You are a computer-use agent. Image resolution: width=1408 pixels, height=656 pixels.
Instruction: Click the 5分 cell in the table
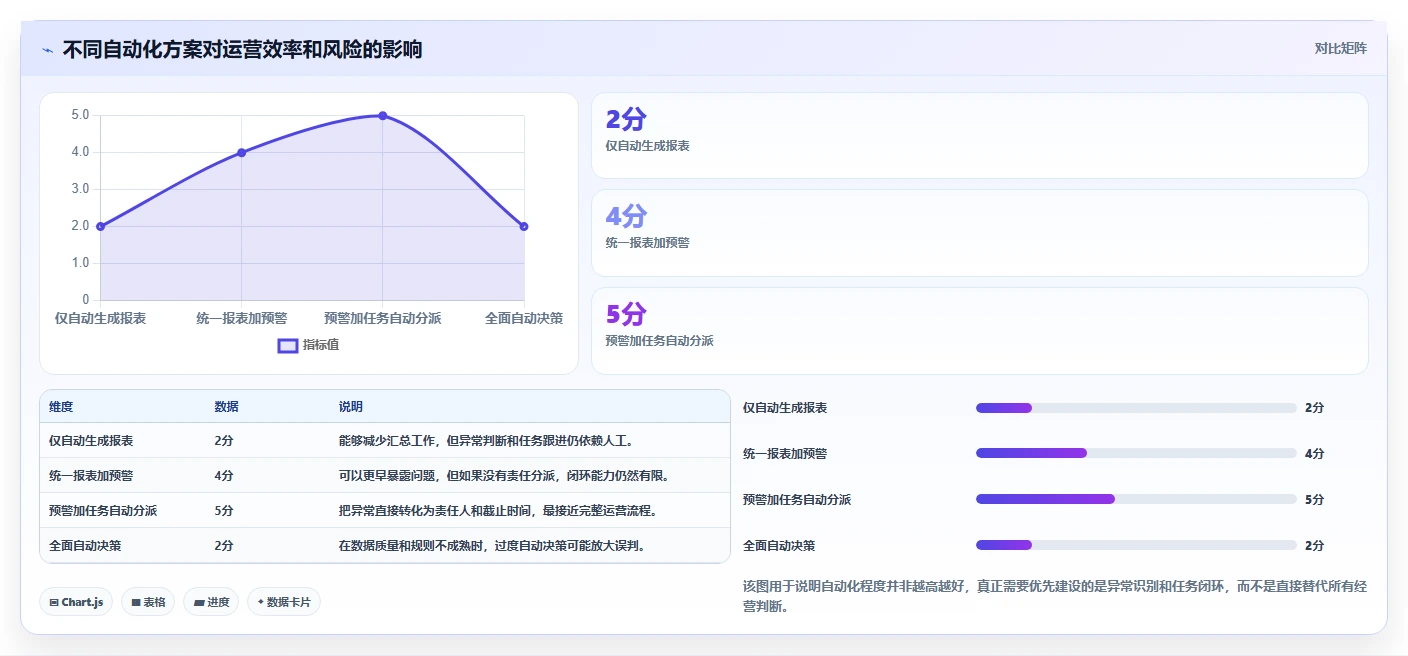tap(224, 511)
